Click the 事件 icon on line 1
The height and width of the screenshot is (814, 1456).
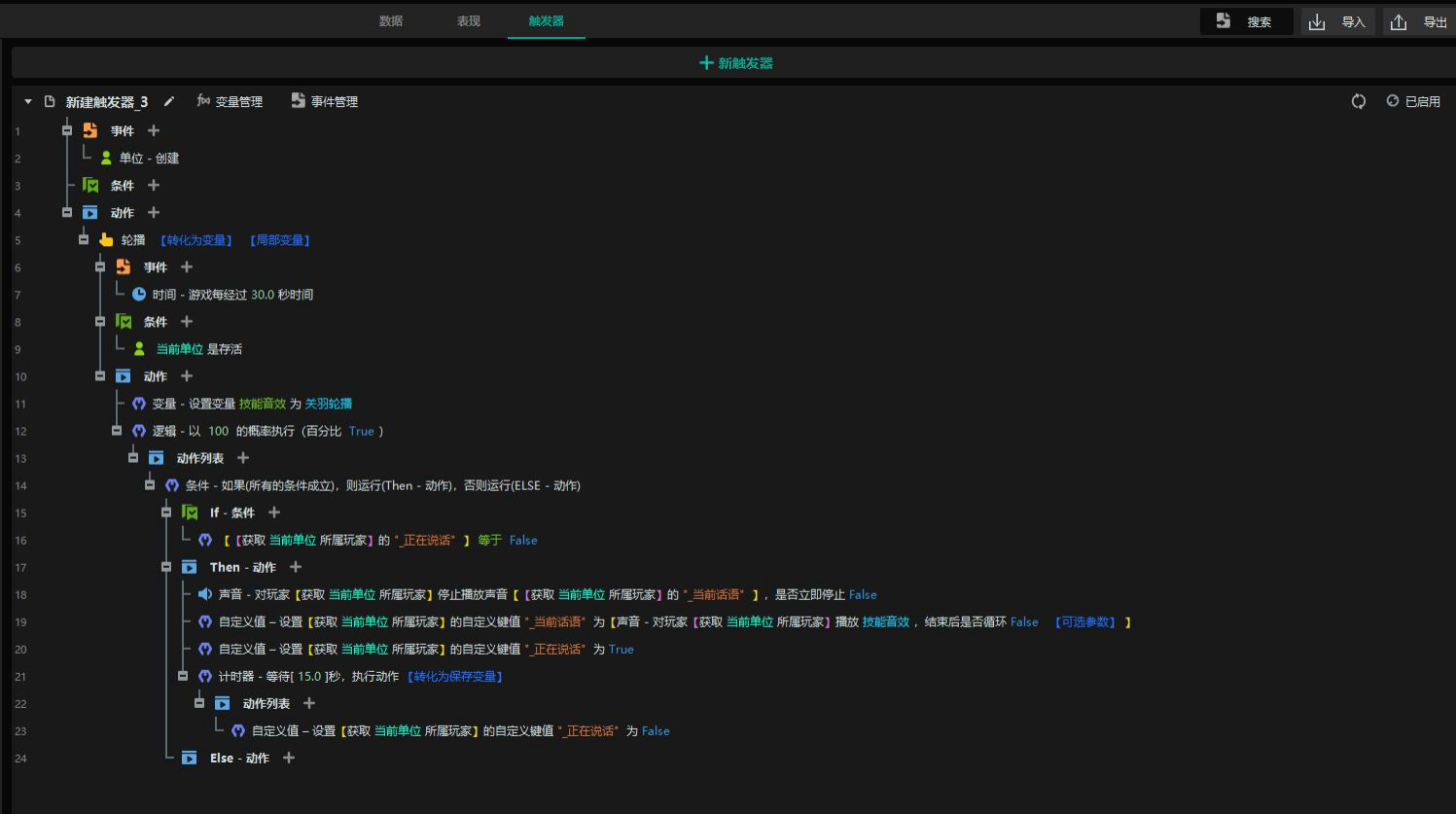pos(90,130)
